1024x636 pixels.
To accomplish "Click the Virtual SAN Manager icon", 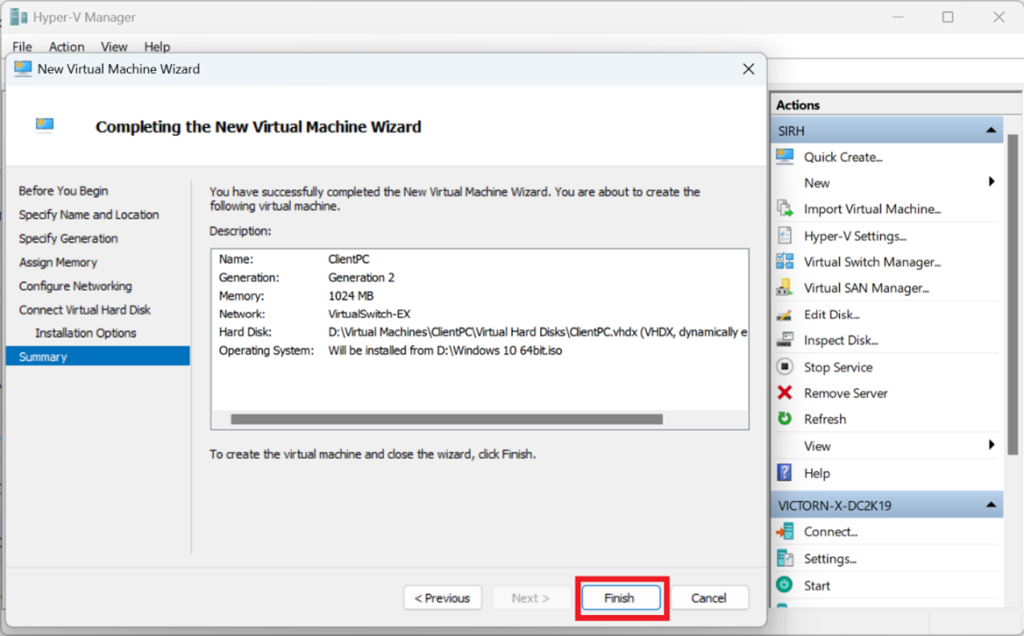I will click(785, 288).
